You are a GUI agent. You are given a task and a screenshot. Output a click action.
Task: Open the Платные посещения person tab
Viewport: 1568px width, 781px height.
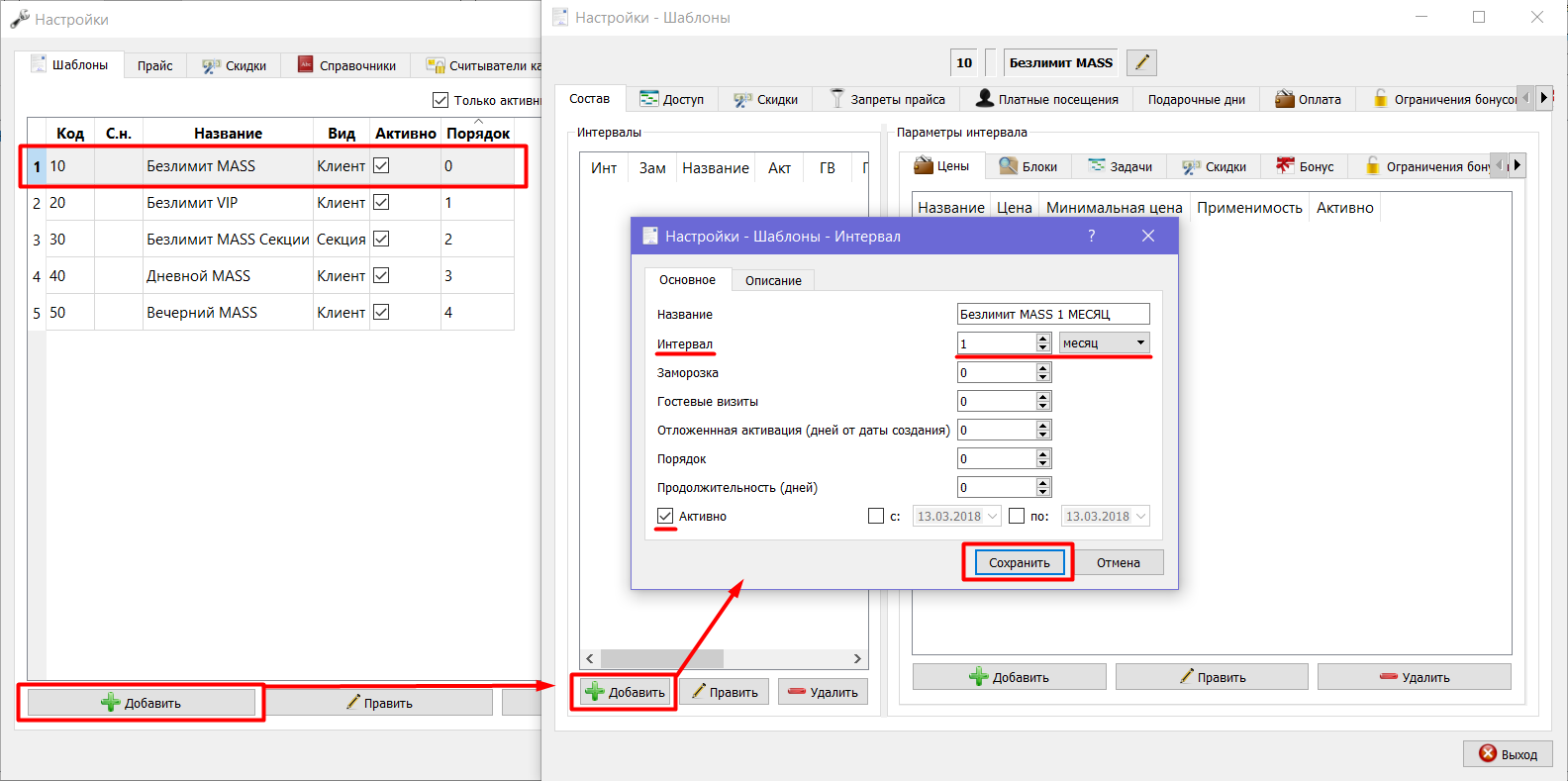click(x=1047, y=99)
